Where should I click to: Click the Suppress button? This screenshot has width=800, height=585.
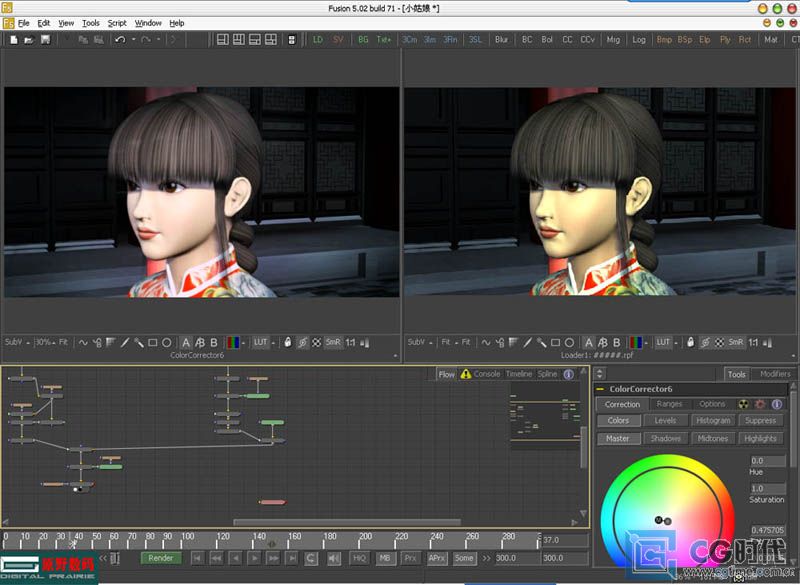coord(761,421)
